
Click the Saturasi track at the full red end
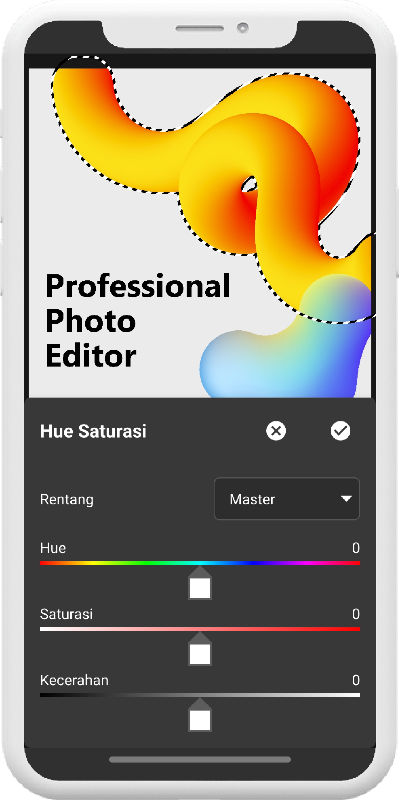[355, 629]
